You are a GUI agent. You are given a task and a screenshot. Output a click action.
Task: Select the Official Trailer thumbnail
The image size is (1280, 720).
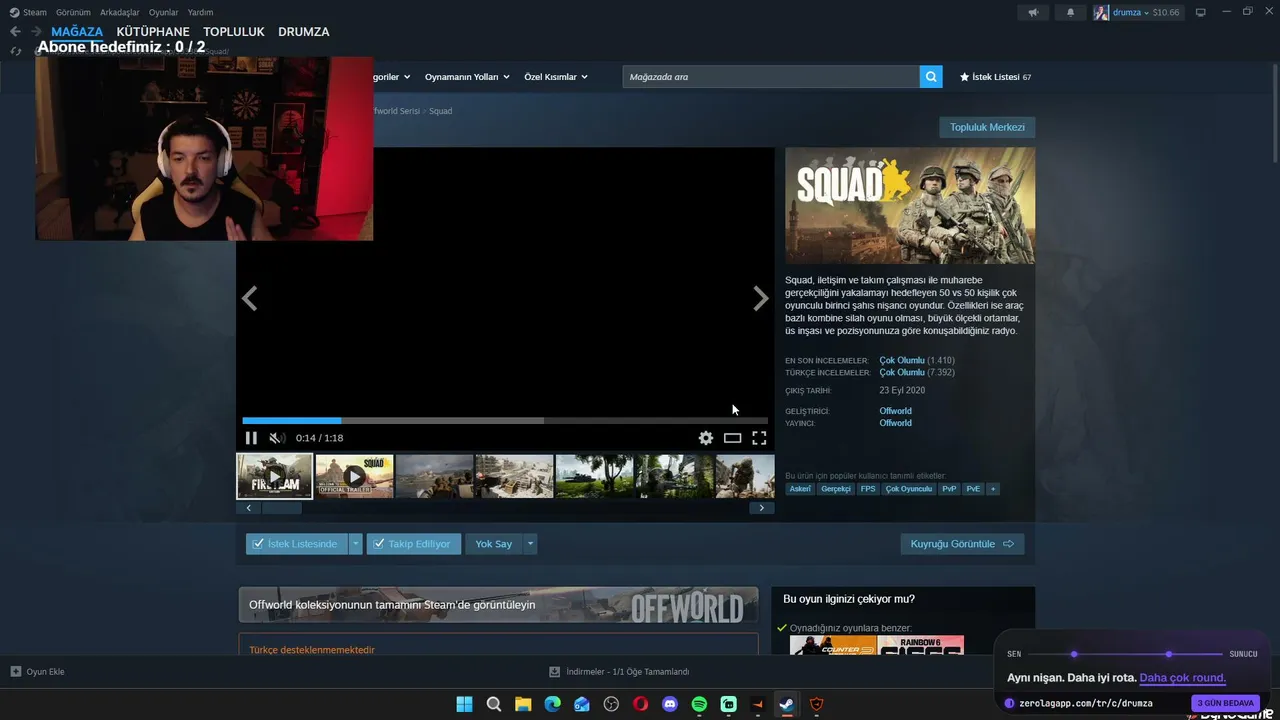[355, 476]
